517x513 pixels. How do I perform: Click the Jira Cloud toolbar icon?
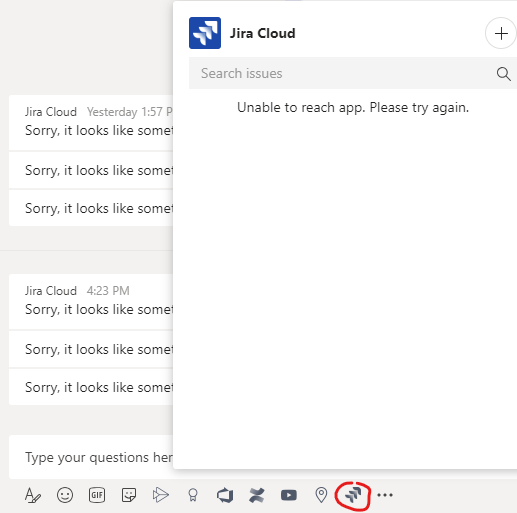(x=353, y=495)
